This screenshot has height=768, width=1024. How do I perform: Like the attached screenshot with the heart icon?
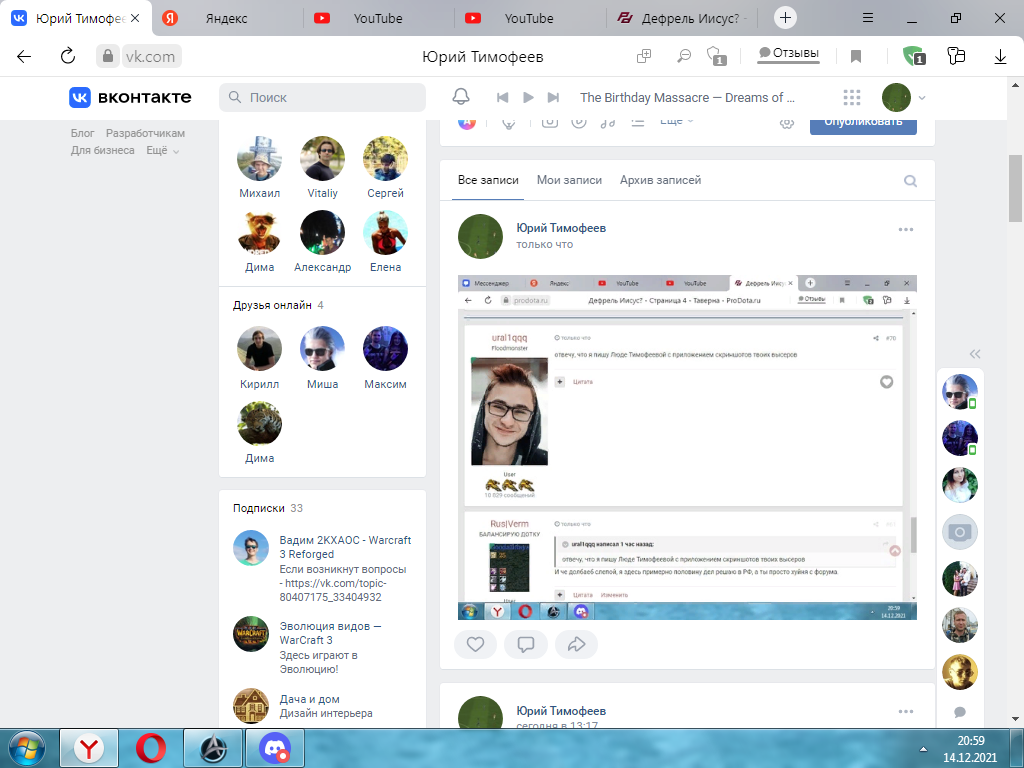click(x=885, y=381)
